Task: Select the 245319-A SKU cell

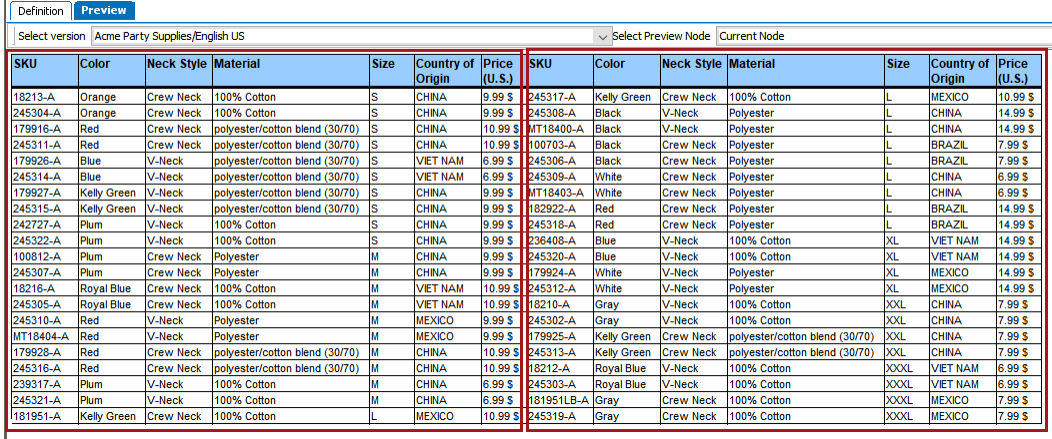Action: pyautogui.click(x=560, y=416)
